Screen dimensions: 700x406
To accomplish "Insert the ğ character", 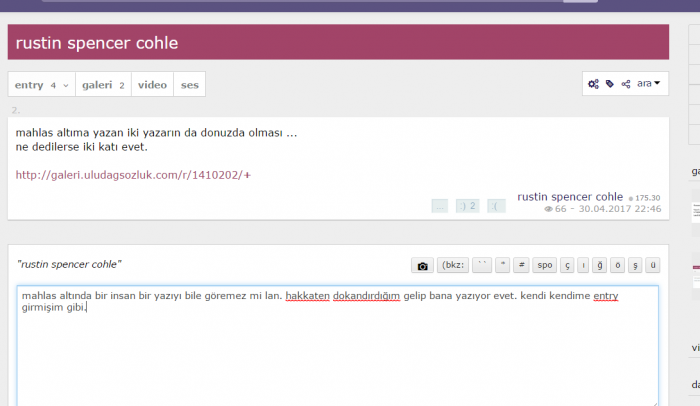I will click(x=600, y=266).
